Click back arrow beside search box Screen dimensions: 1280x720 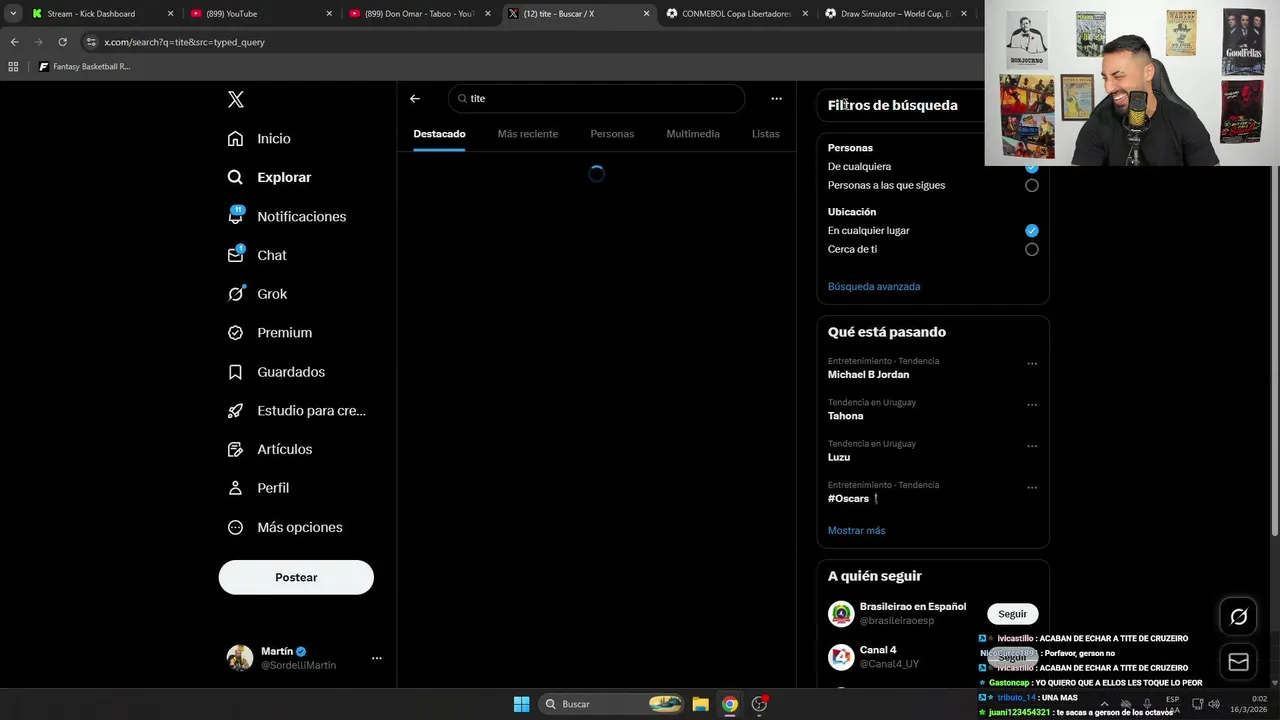[415, 98]
